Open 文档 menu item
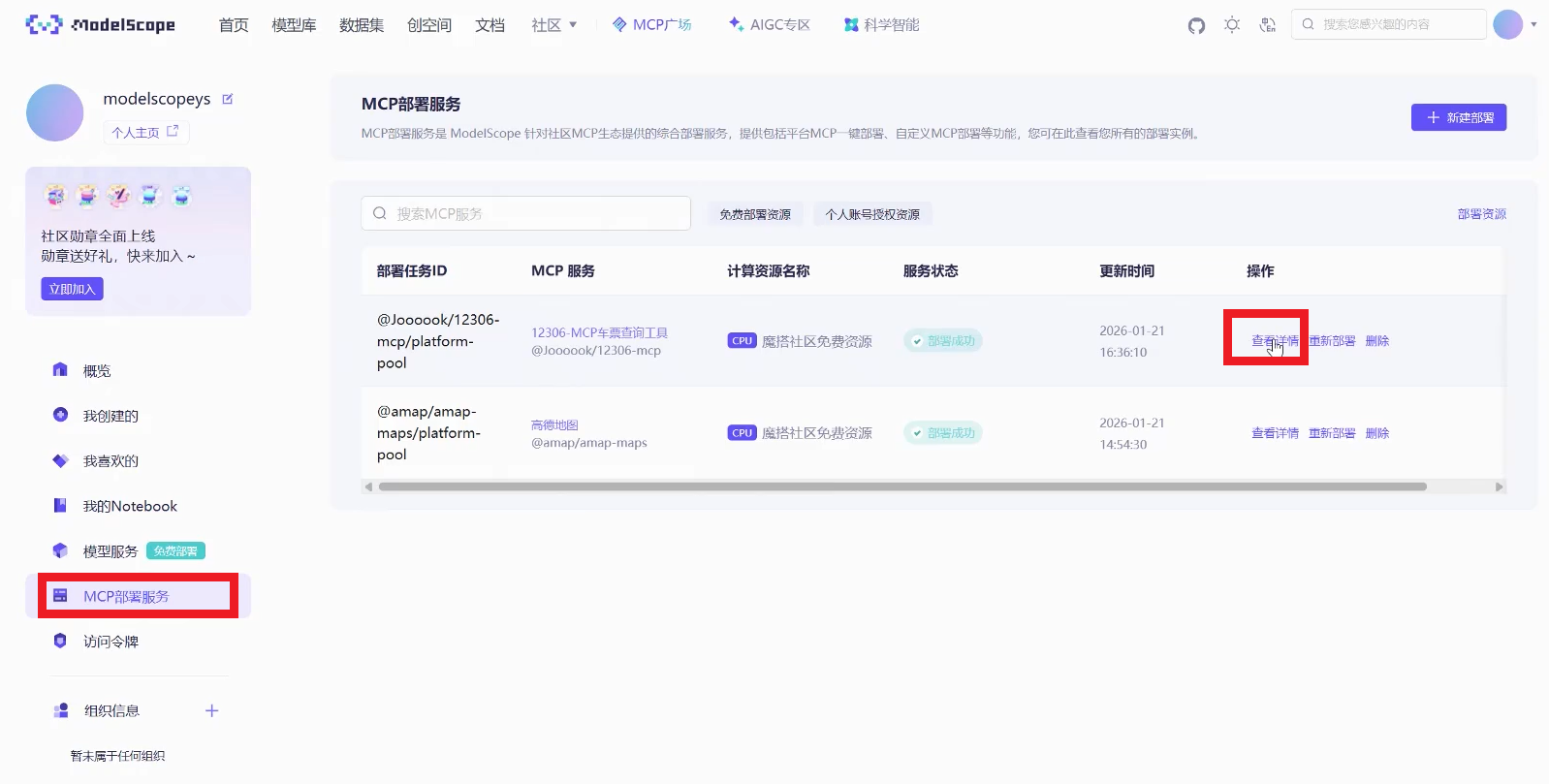This screenshot has width=1549, height=784. (x=490, y=25)
